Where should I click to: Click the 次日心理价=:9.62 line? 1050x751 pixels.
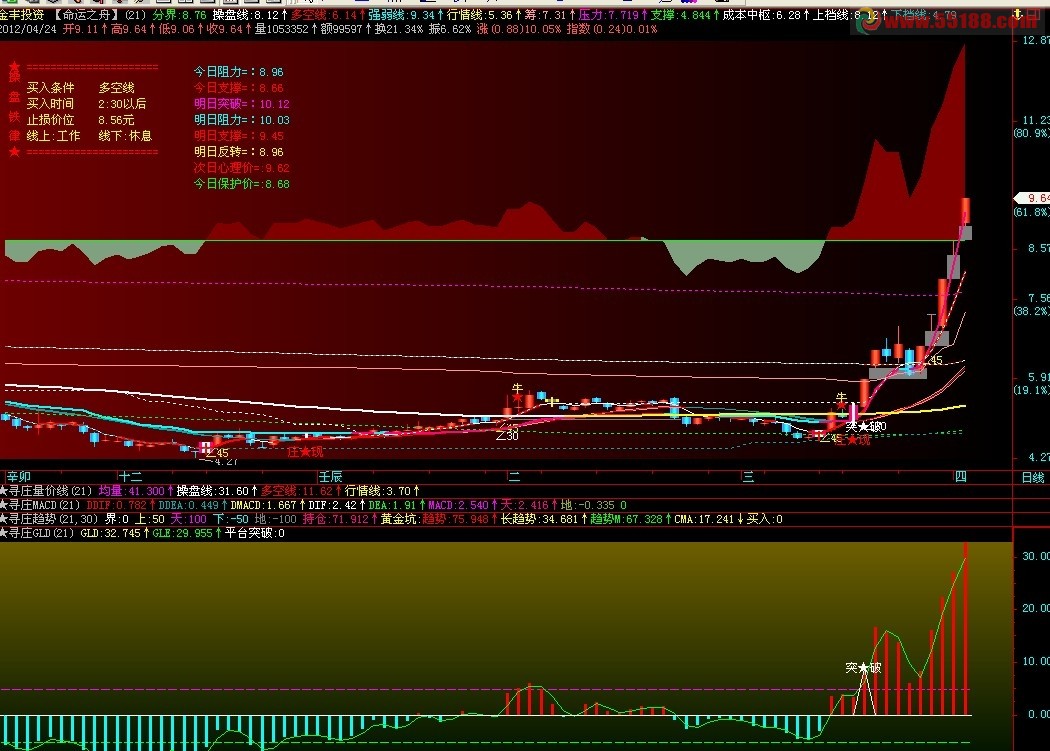(242, 168)
